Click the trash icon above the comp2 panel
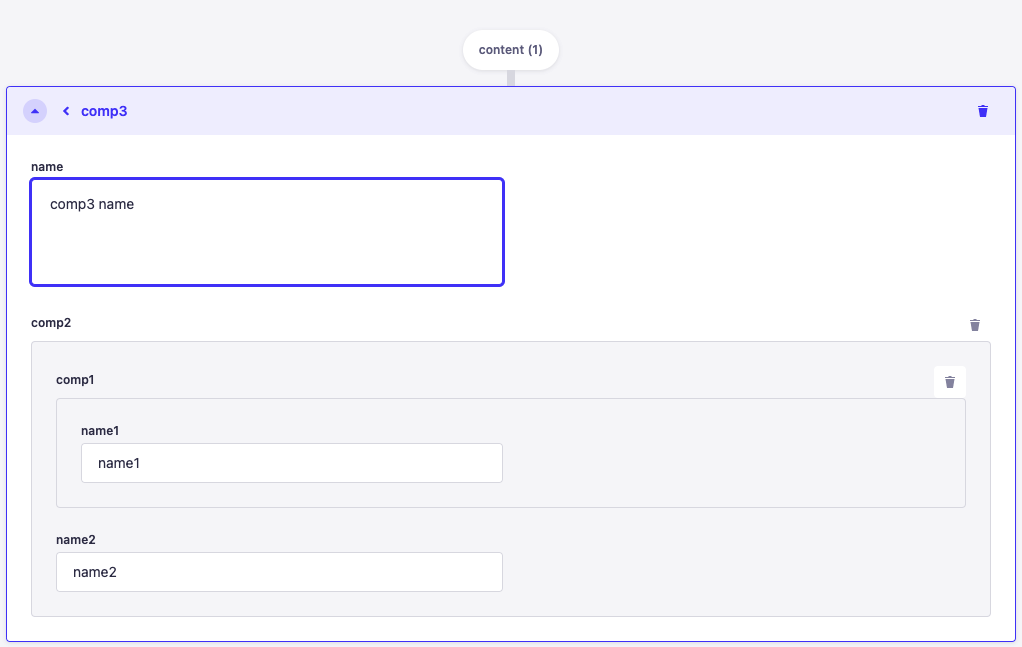This screenshot has height=647, width=1022. tap(975, 324)
